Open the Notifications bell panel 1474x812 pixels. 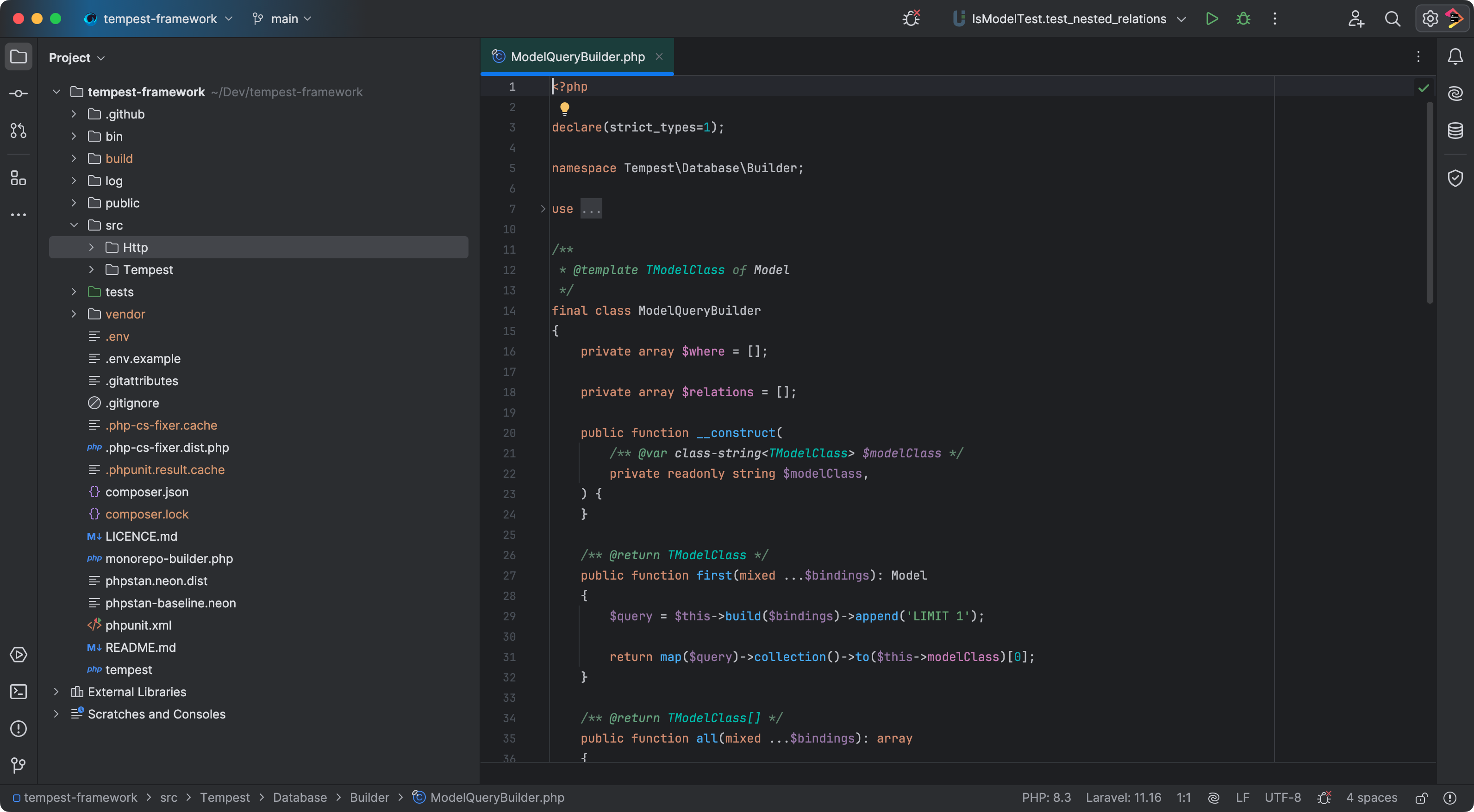(1455, 56)
